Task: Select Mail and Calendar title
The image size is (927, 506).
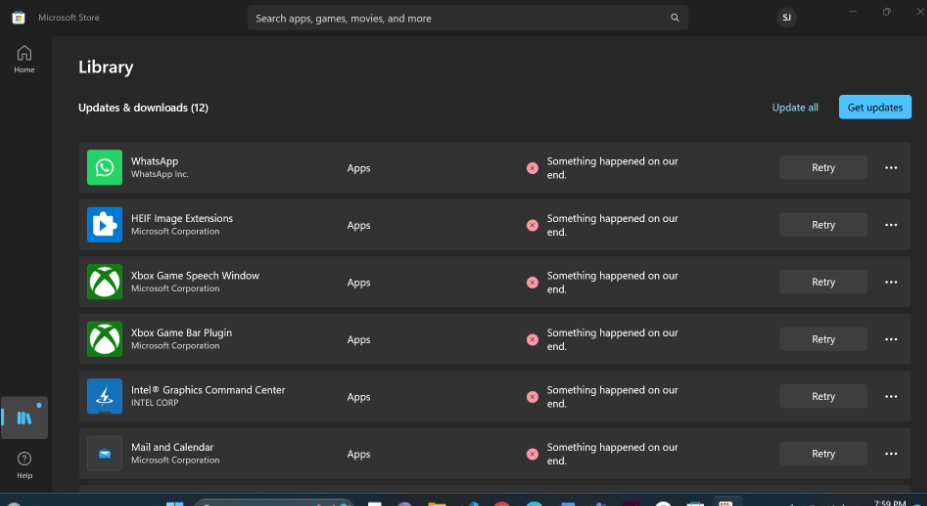Action: (172, 447)
